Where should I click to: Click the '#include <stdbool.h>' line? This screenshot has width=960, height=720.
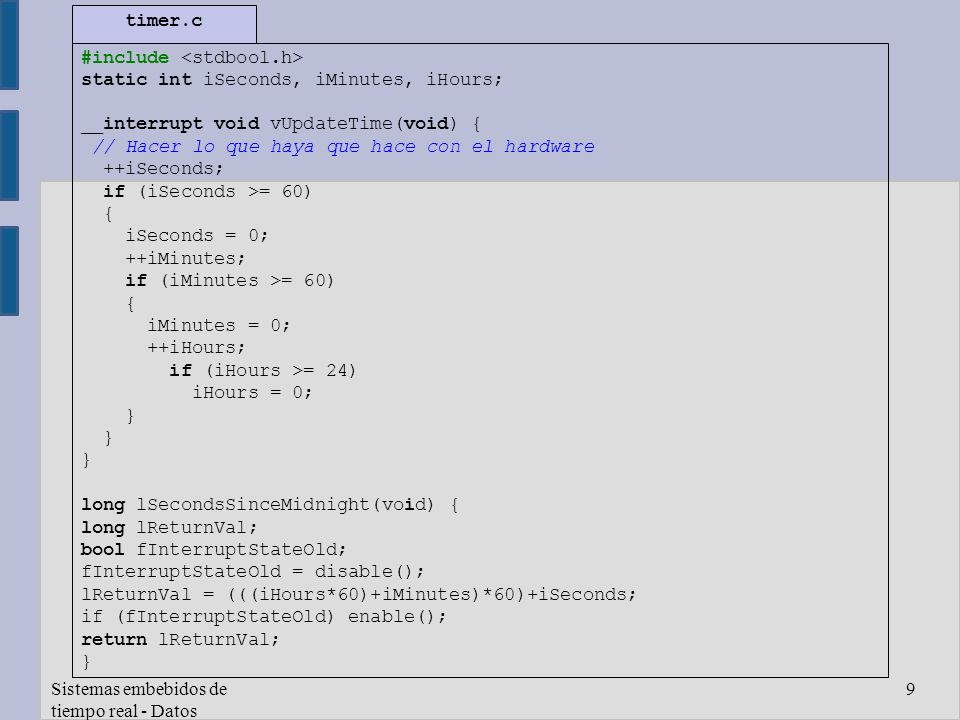(192, 58)
